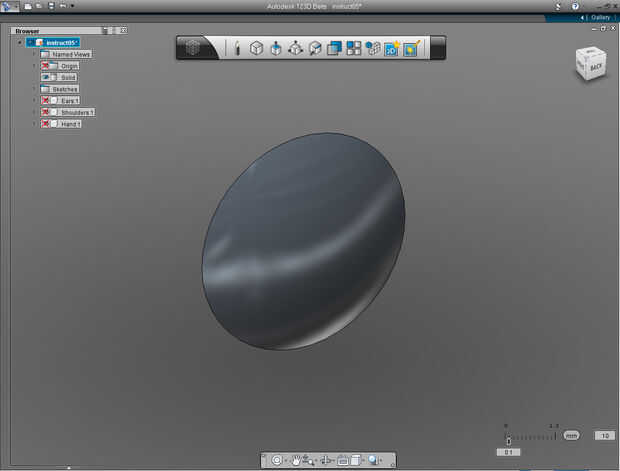Select the Press/Pull extrude tool
This screenshot has height=471, width=620.
point(276,48)
